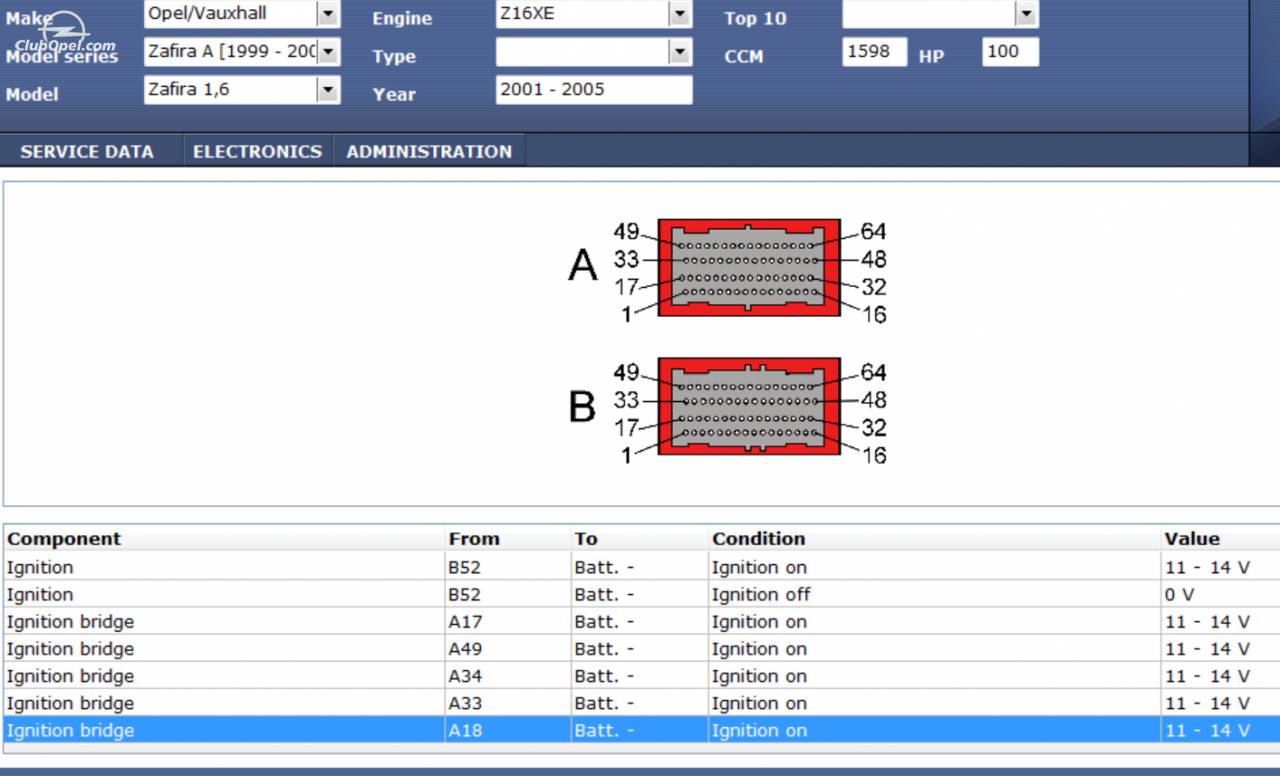Select the A49 pin cell
Screen dimensions: 1280x776
tap(507, 648)
